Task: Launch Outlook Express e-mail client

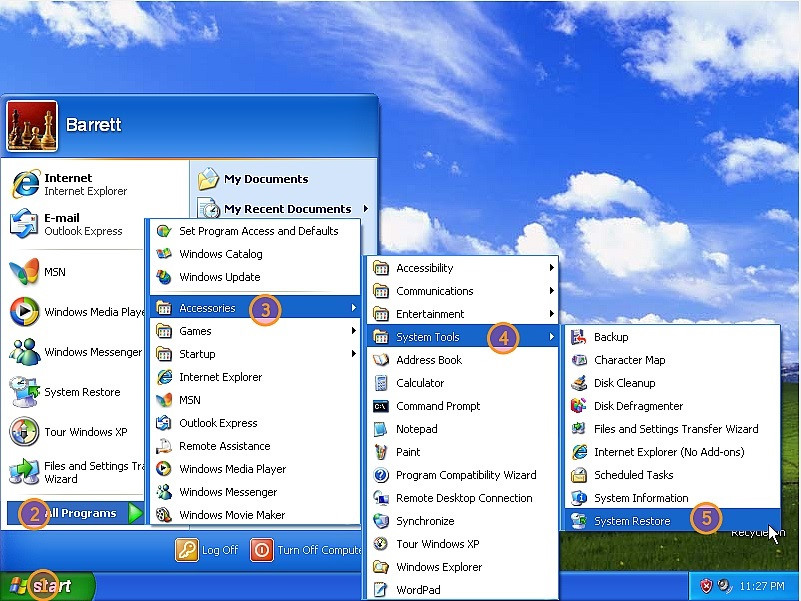Action: tap(73, 224)
